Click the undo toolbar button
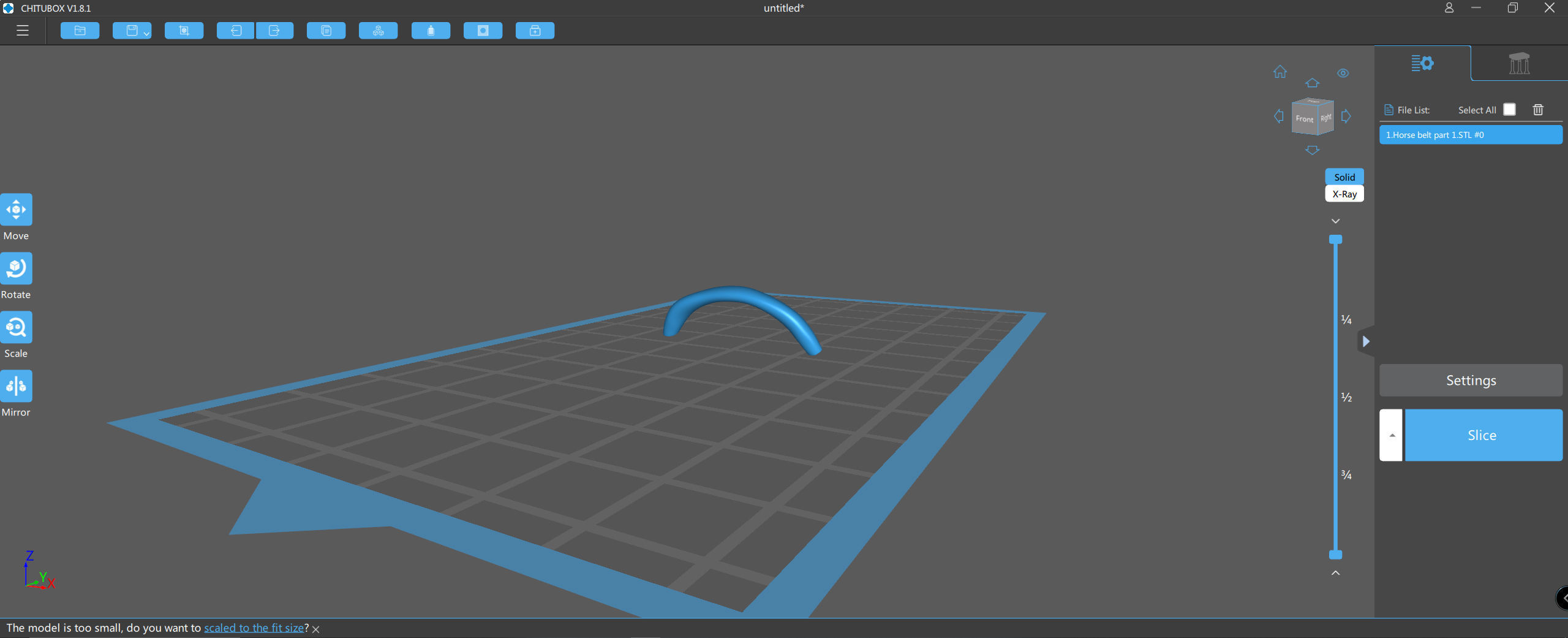 click(x=236, y=31)
